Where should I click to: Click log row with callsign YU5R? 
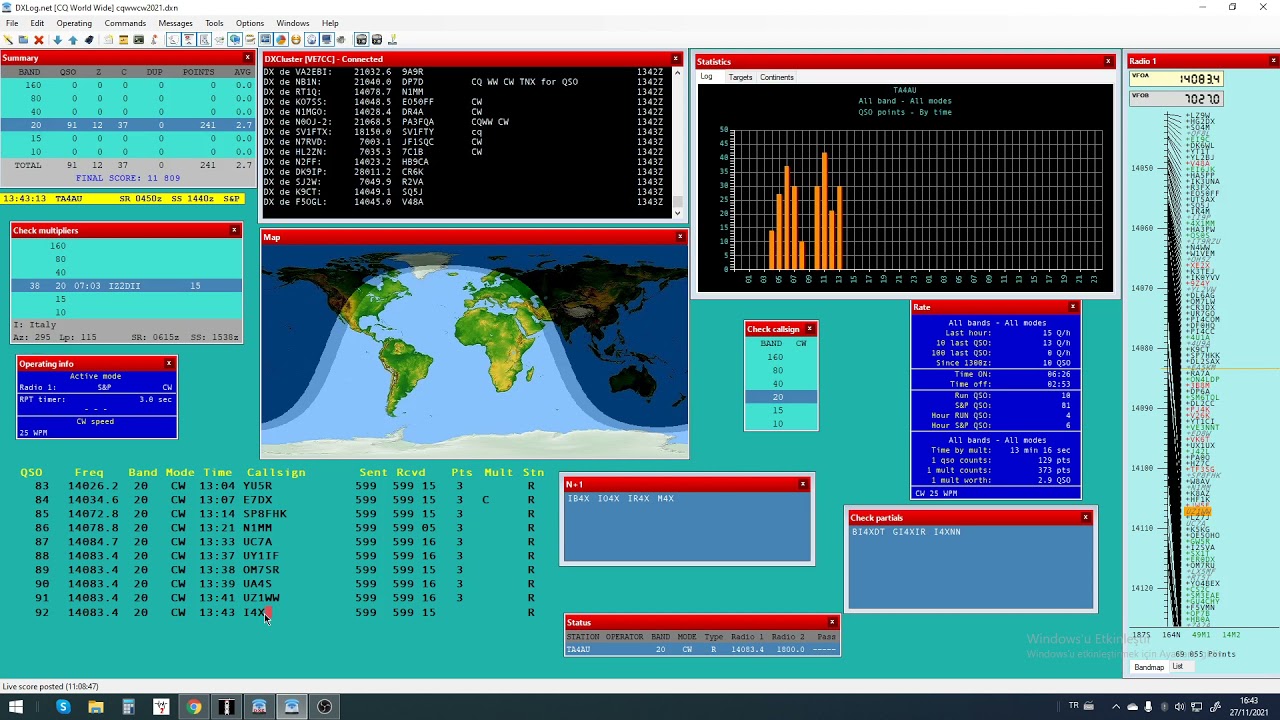[282, 486]
